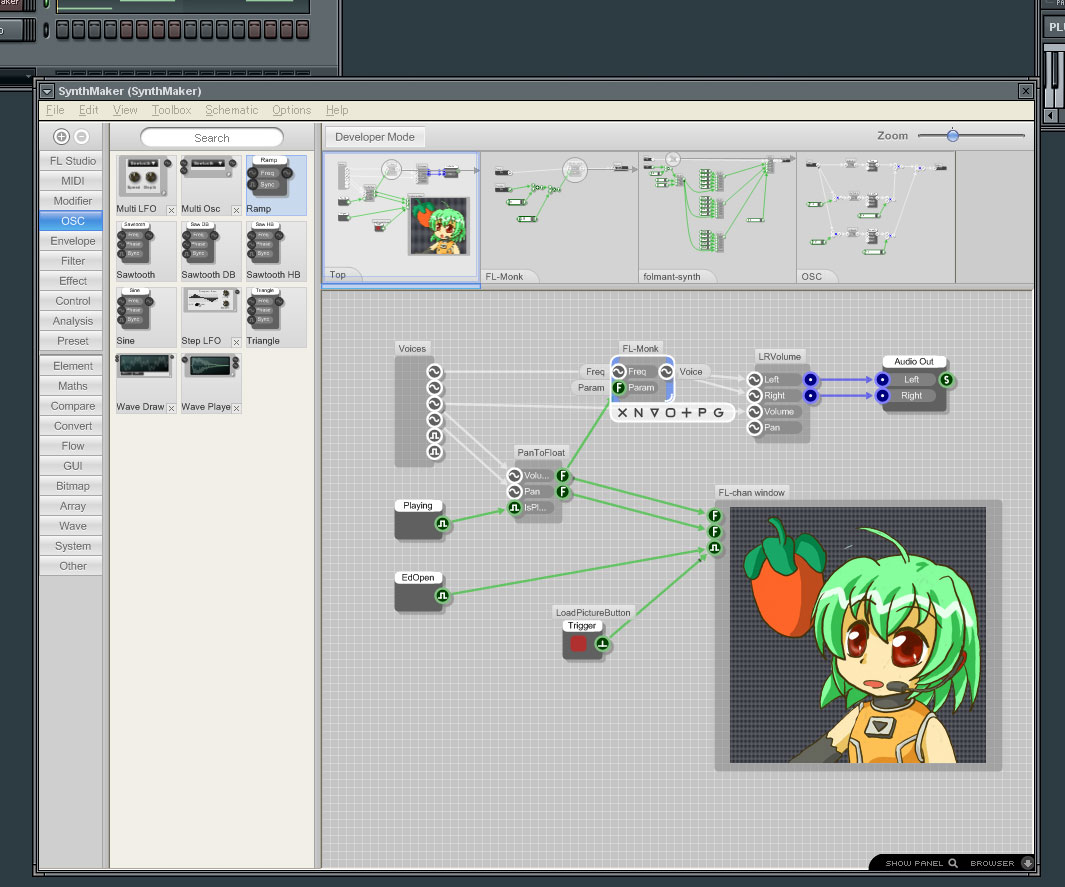Click the Show Panel magnifier icon
Viewport: 1065px width, 887px height.
[x=953, y=863]
